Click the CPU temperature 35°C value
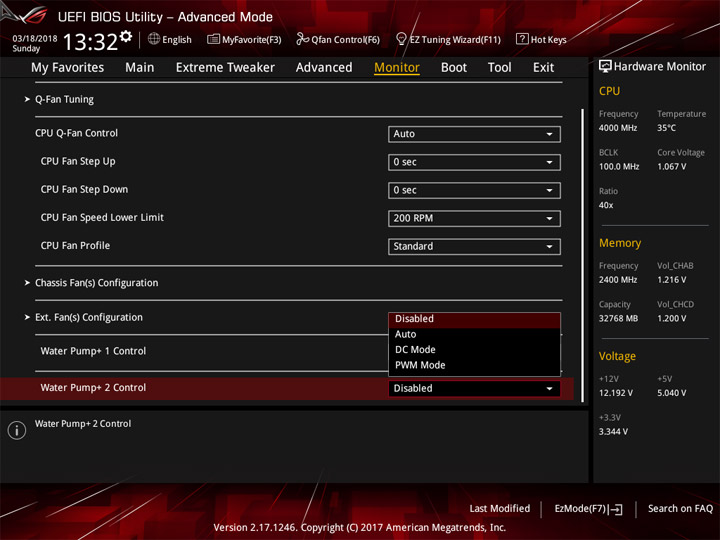Image resolution: width=720 pixels, height=540 pixels. click(x=666, y=128)
